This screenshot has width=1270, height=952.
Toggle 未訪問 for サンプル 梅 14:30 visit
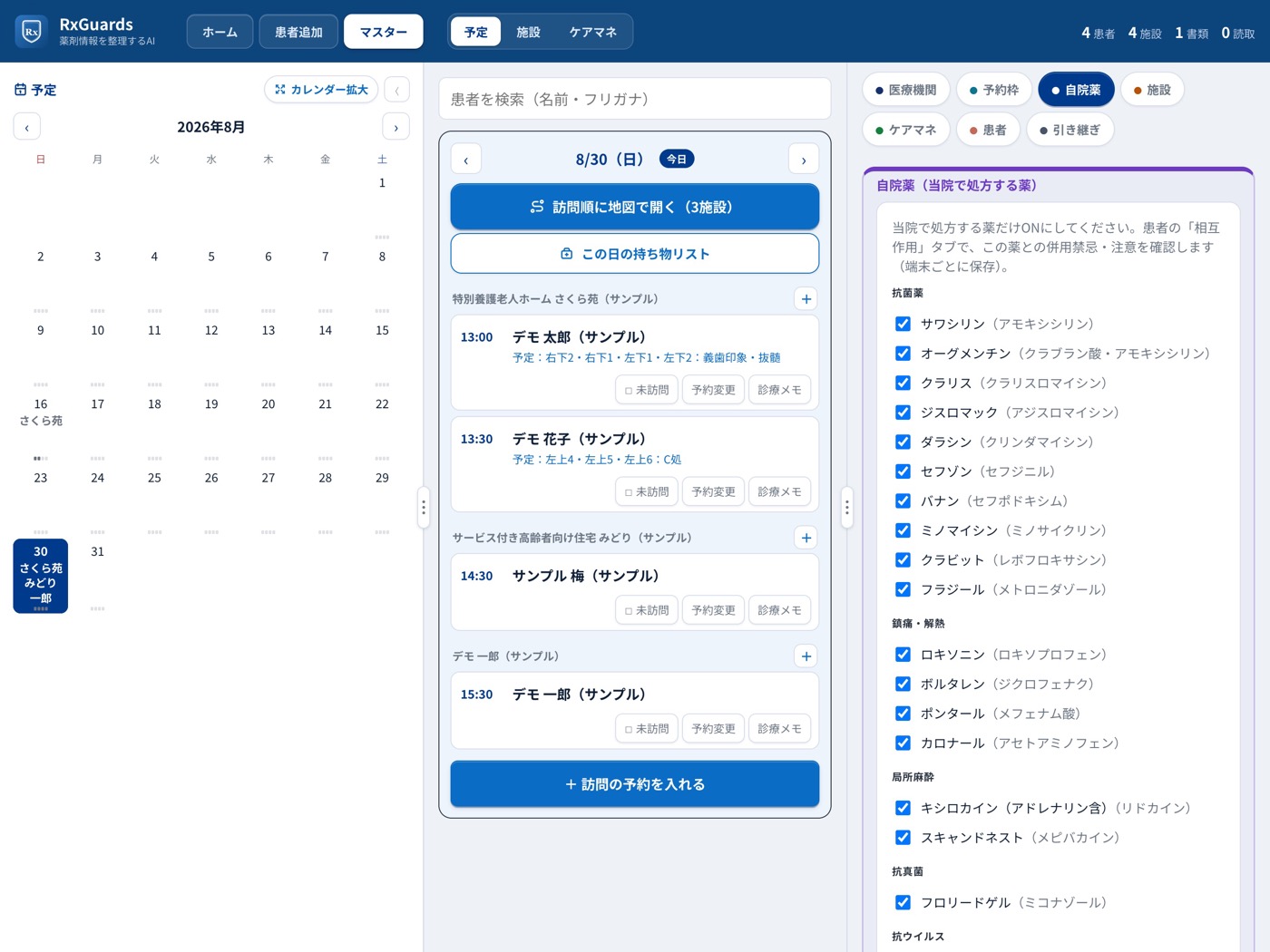[647, 610]
